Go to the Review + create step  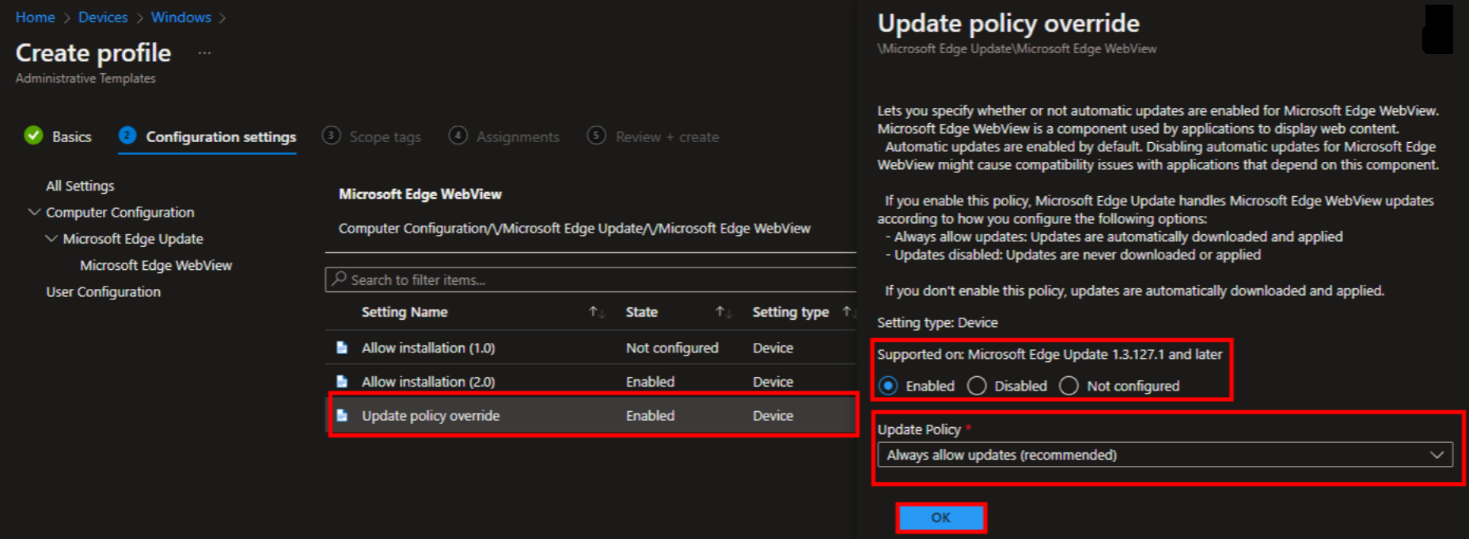coord(653,137)
